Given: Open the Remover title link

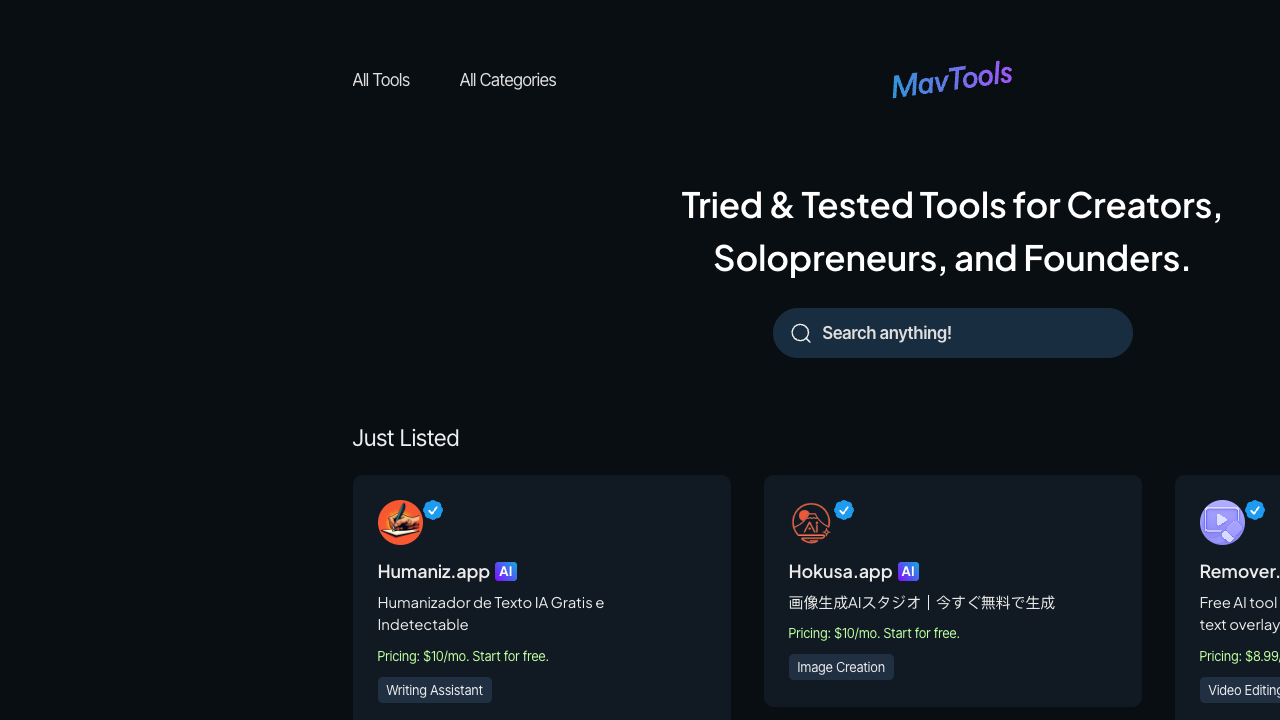Looking at the screenshot, I should (x=1240, y=571).
